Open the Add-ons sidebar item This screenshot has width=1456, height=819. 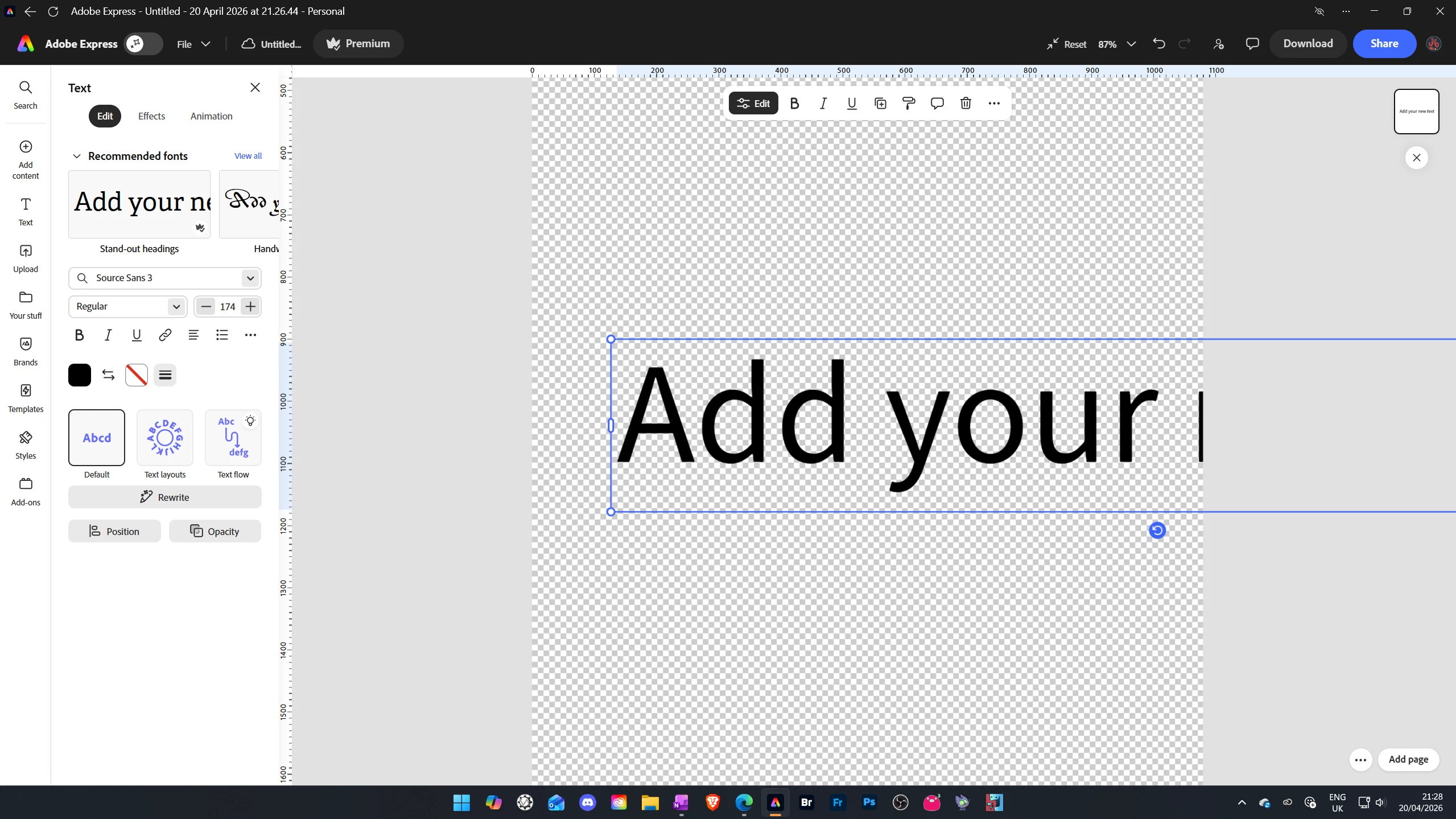(26, 491)
